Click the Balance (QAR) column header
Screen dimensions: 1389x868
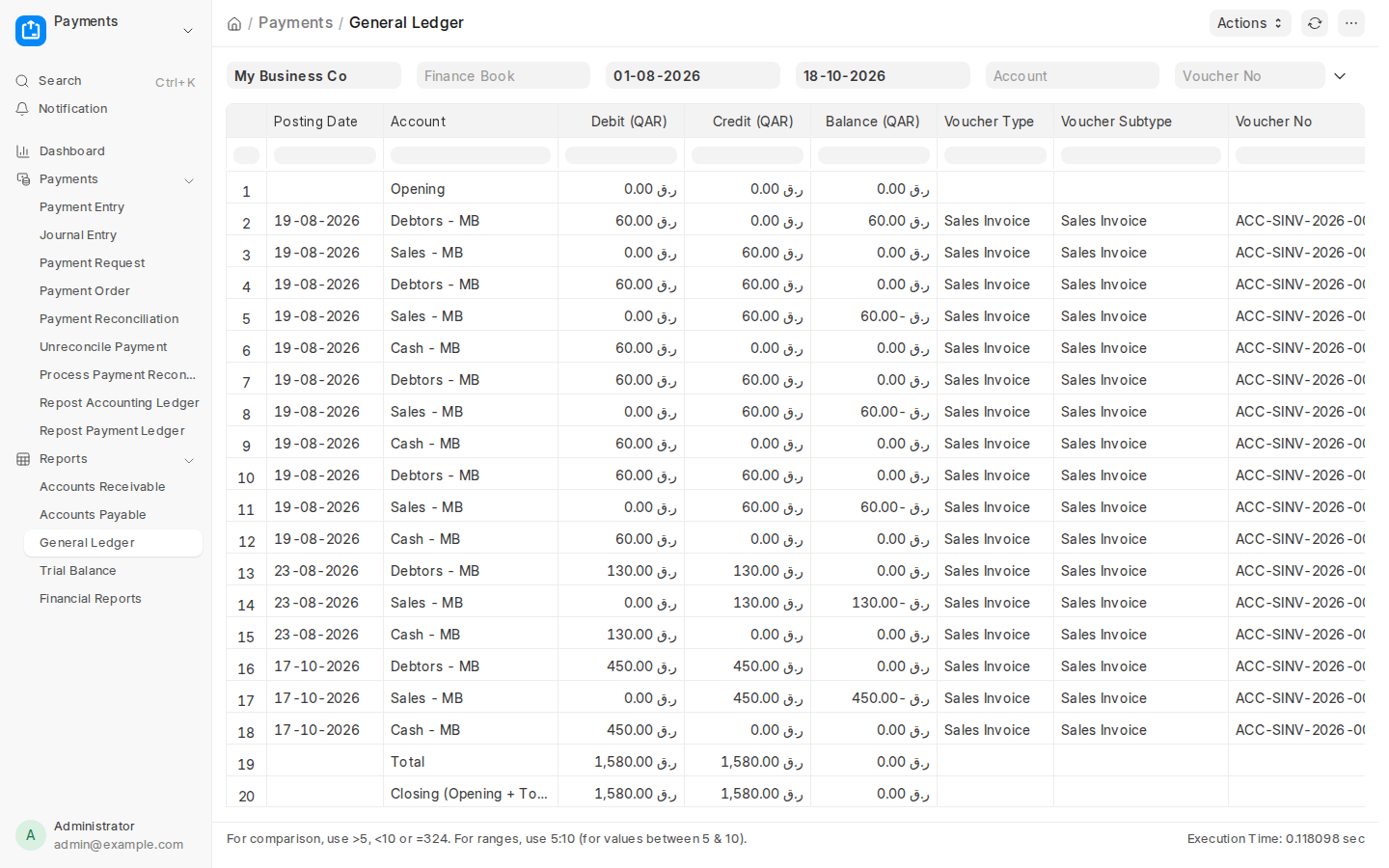pyautogui.click(x=874, y=122)
